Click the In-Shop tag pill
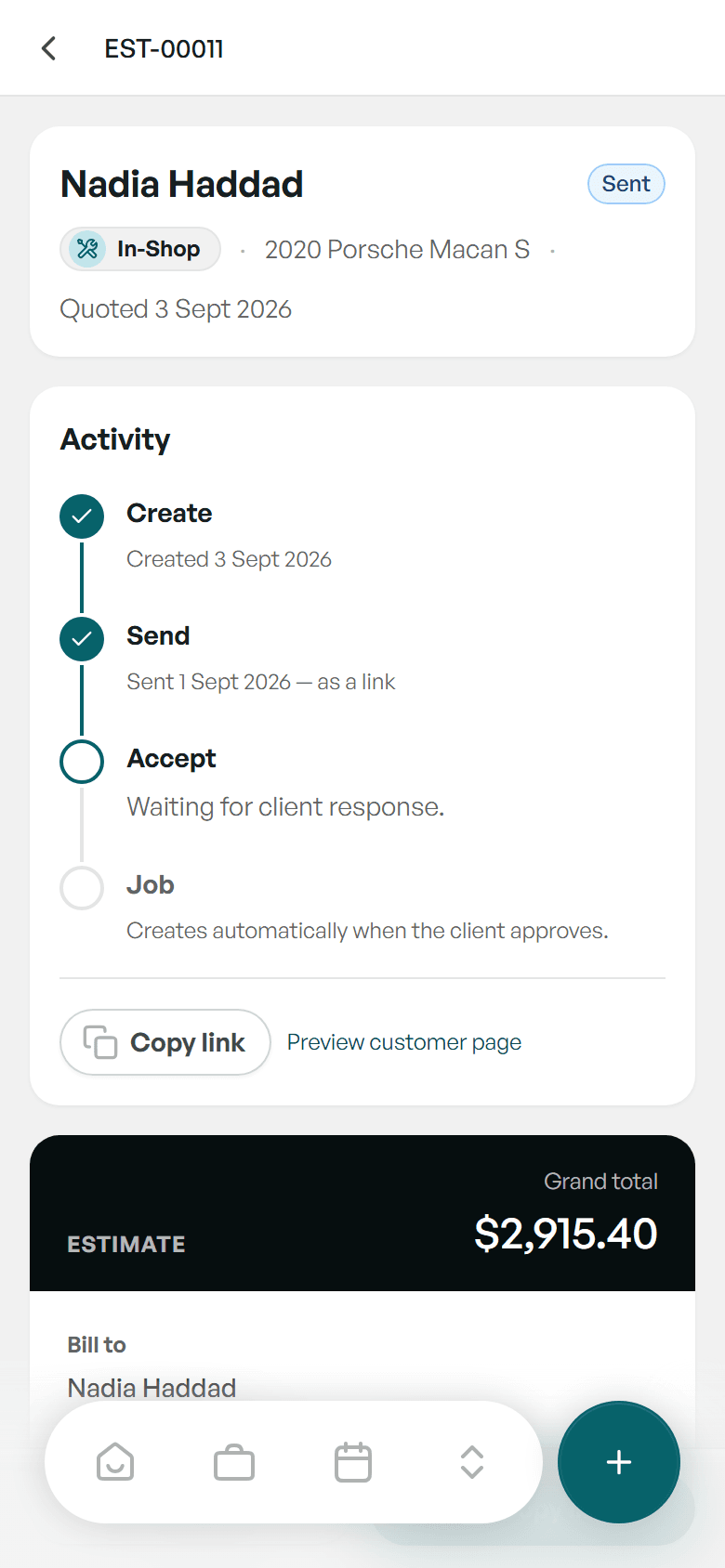 (140, 249)
